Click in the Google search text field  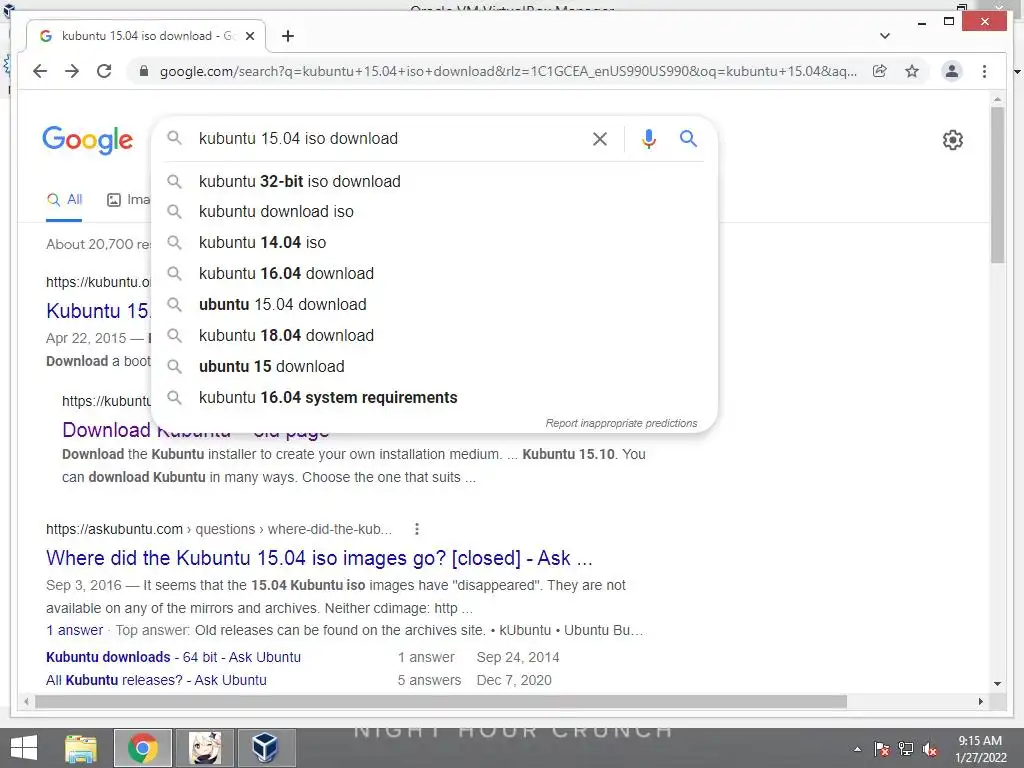point(389,138)
